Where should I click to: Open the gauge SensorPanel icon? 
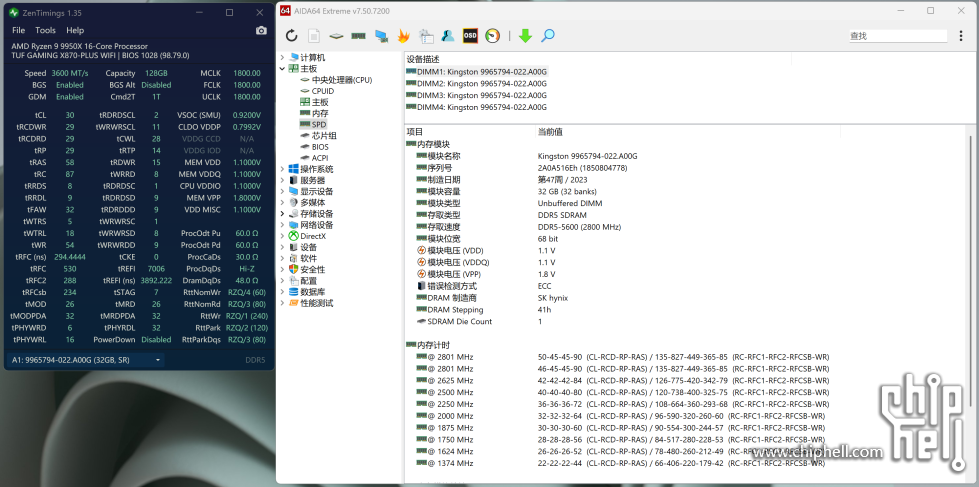click(493, 36)
